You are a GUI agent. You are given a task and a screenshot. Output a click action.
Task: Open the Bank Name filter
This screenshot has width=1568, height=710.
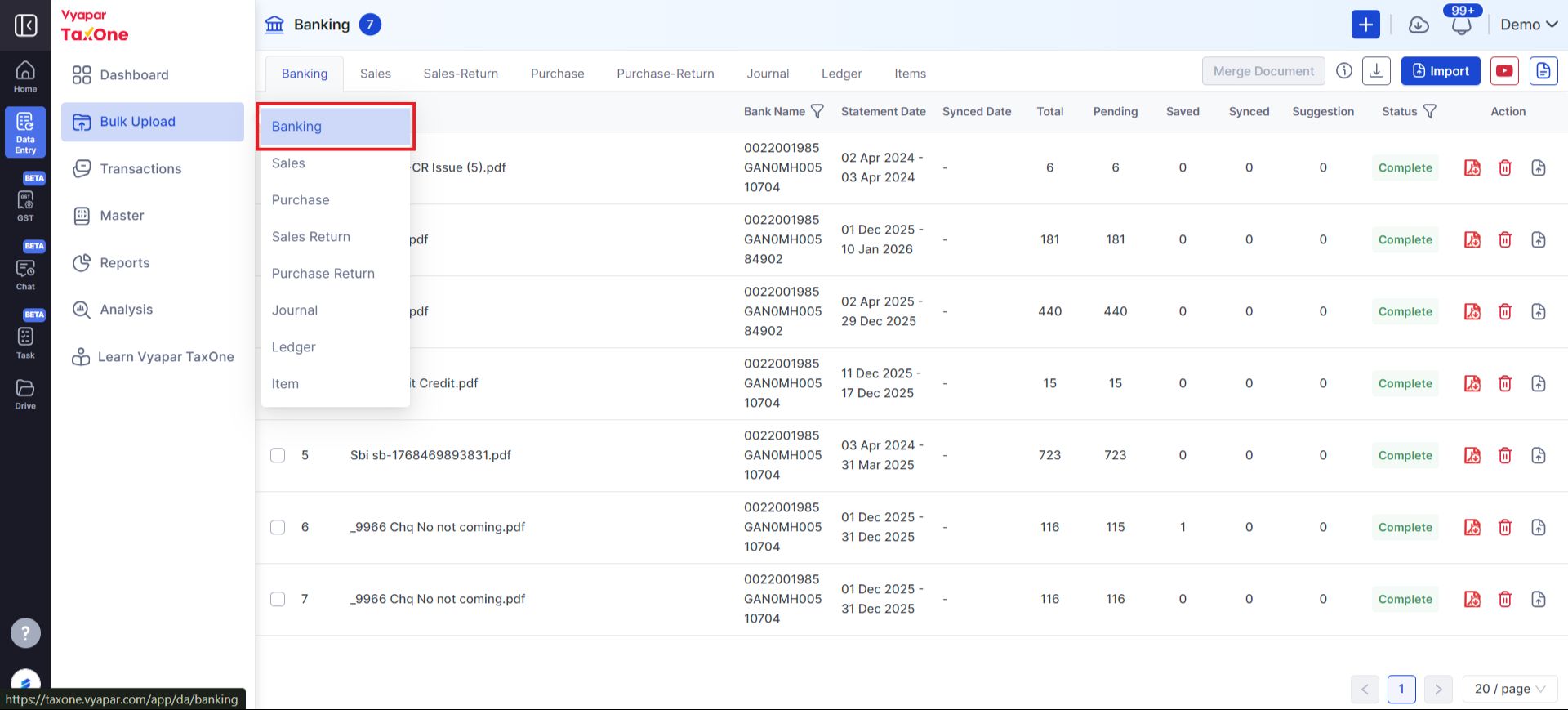[x=817, y=111]
